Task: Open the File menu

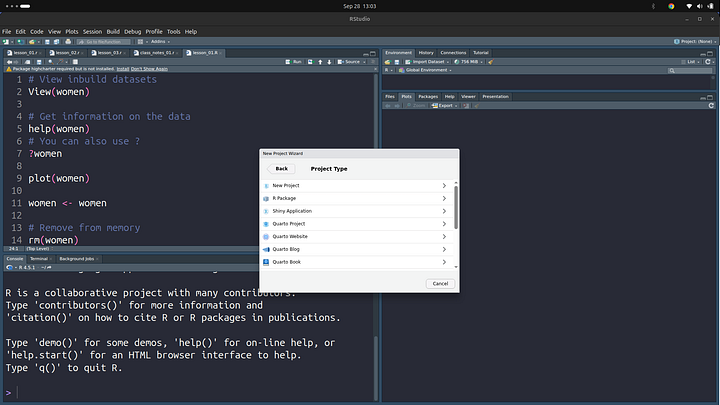Action: (x=6, y=32)
